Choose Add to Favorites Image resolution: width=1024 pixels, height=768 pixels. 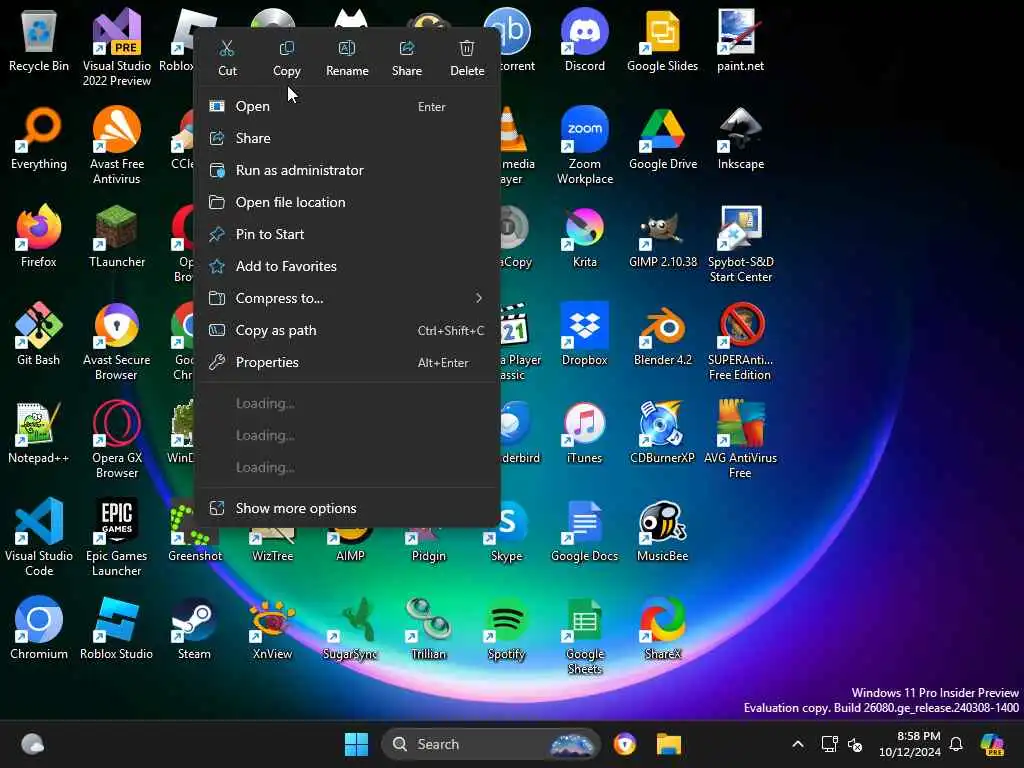tap(347, 266)
